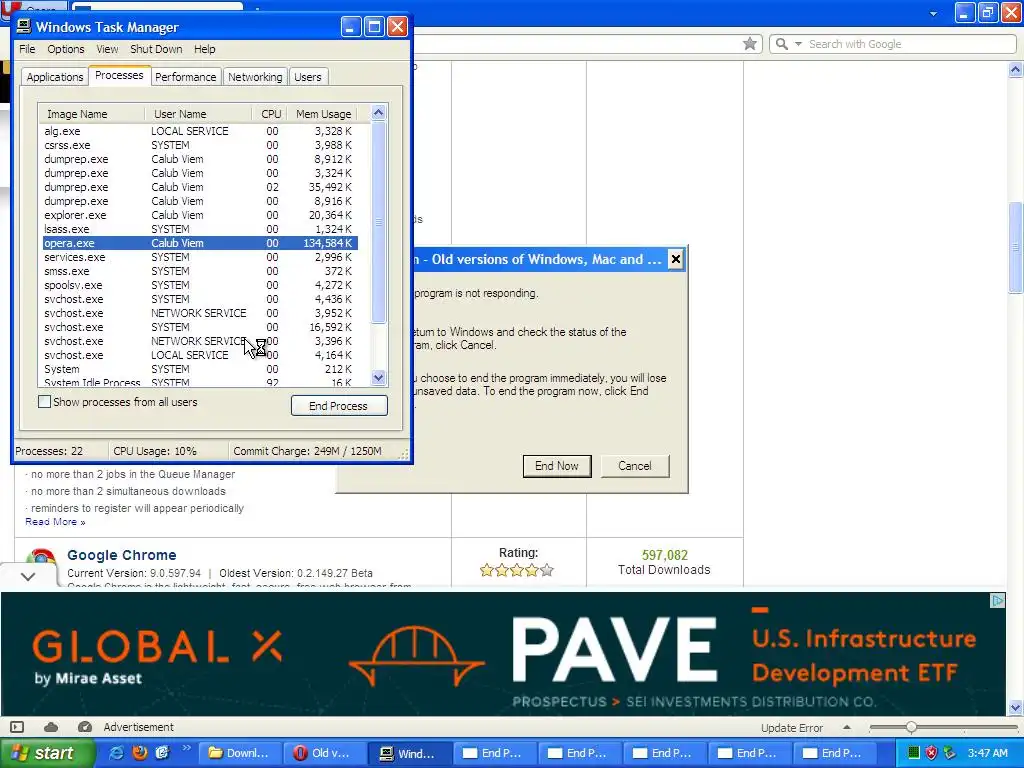The height and width of the screenshot is (768, 1024).
Task: Toggle Opera's panel button in status bar
Action: [x=17, y=727]
